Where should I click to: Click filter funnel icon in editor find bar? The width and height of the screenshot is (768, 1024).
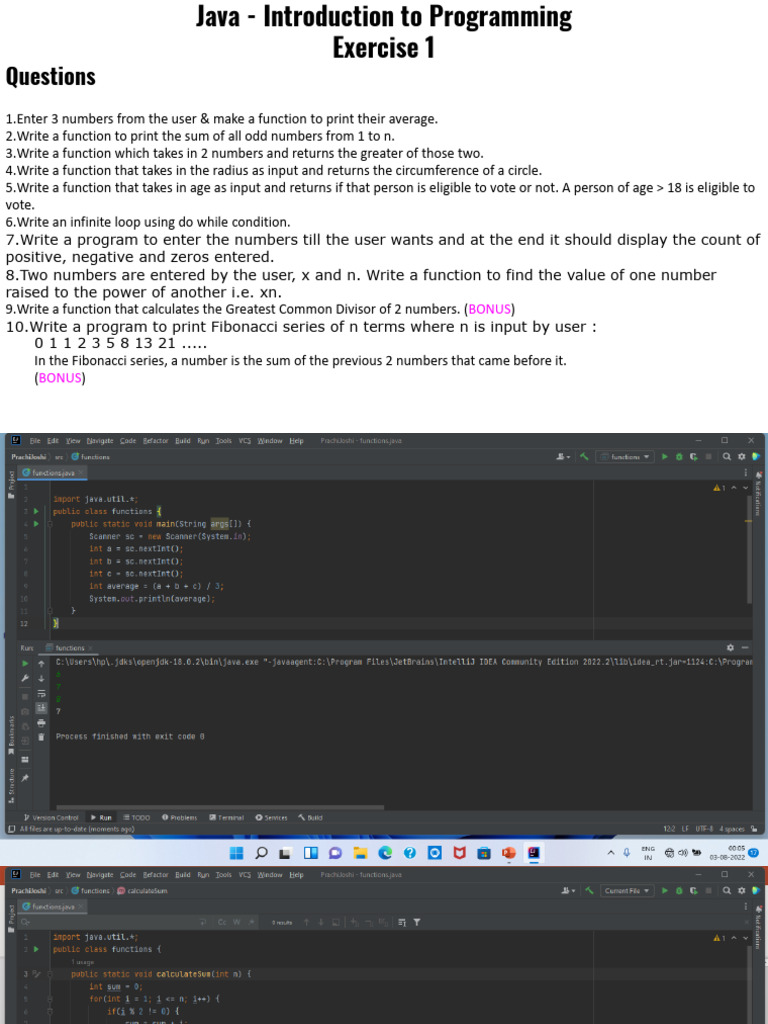pos(417,922)
